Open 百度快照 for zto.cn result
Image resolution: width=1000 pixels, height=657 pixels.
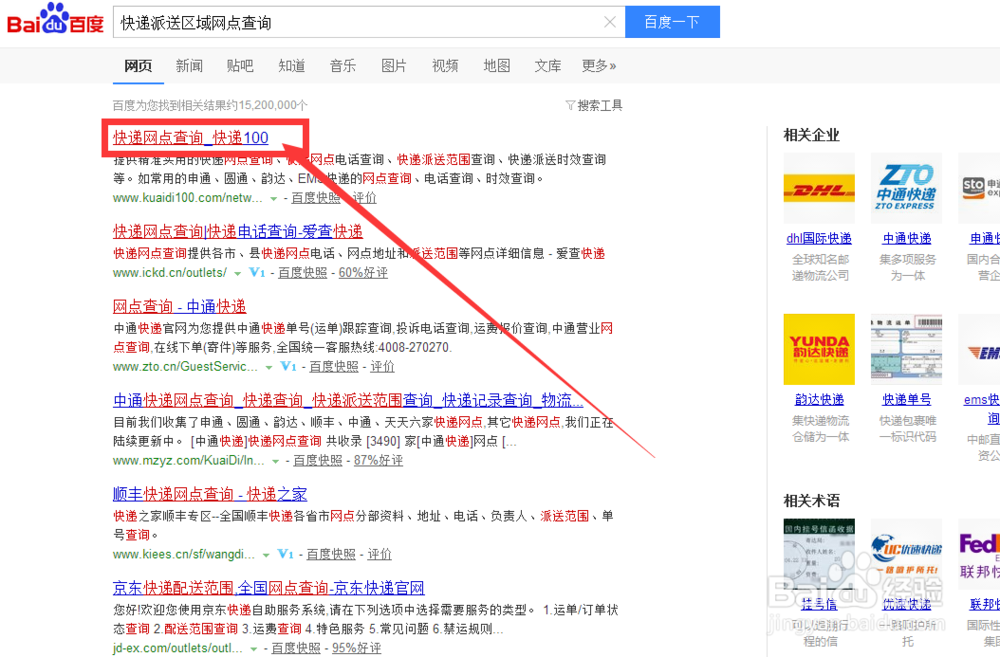pos(334,366)
